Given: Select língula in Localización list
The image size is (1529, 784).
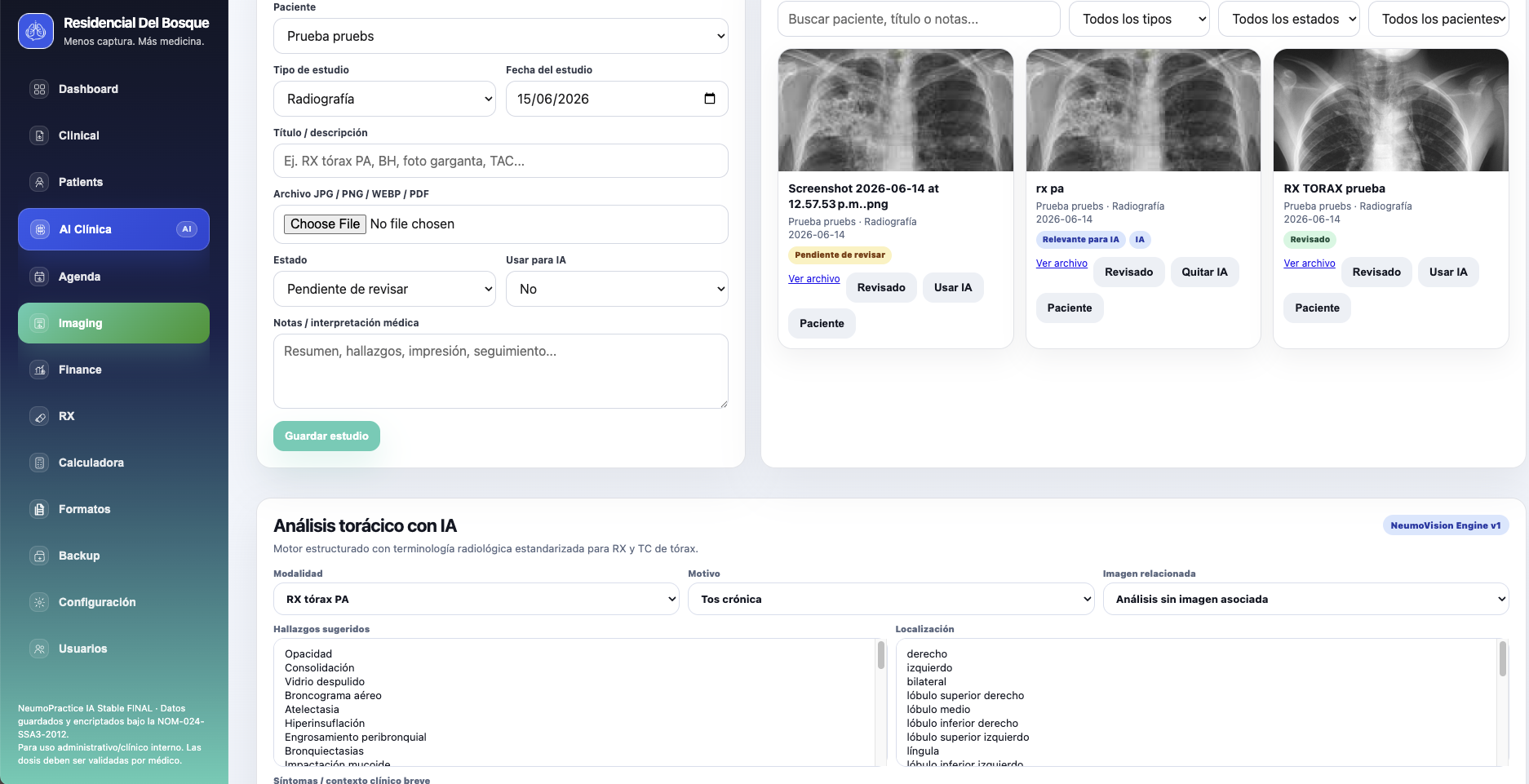Looking at the screenshot, I should point(923,751).
